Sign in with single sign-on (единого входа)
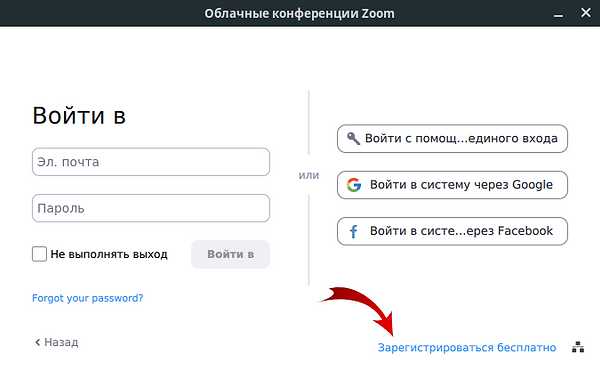 [452, 138]
